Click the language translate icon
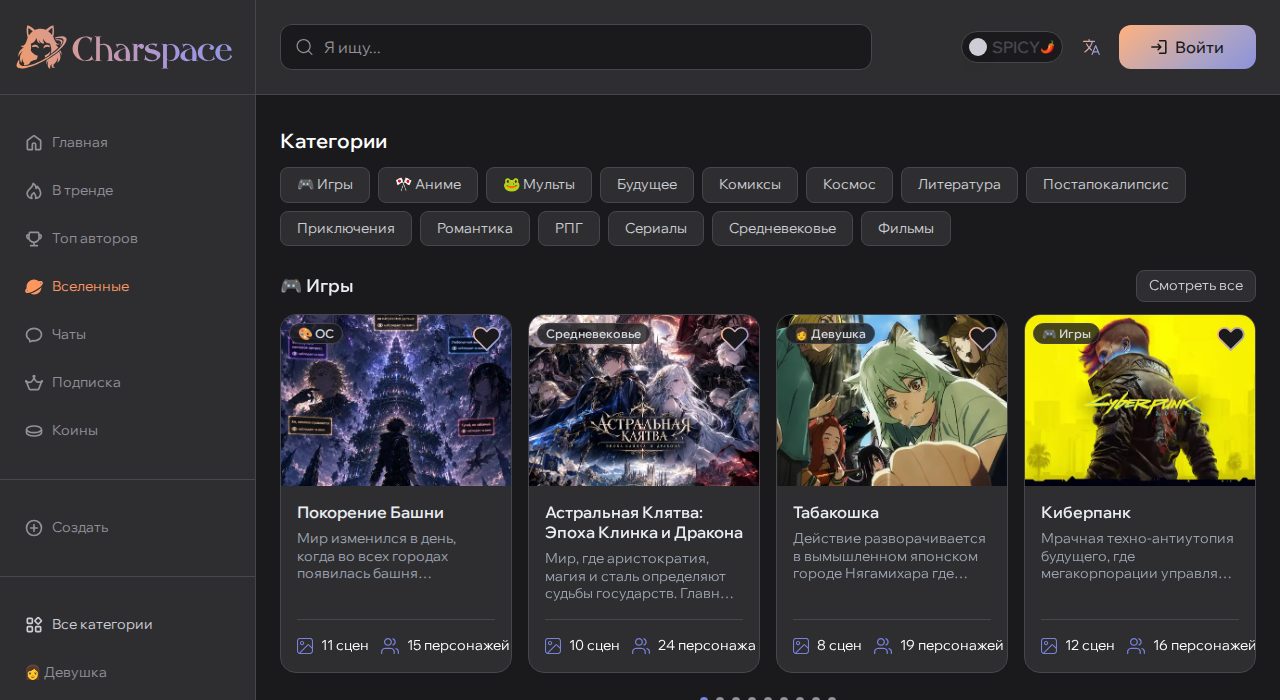 click(1091, 47)
